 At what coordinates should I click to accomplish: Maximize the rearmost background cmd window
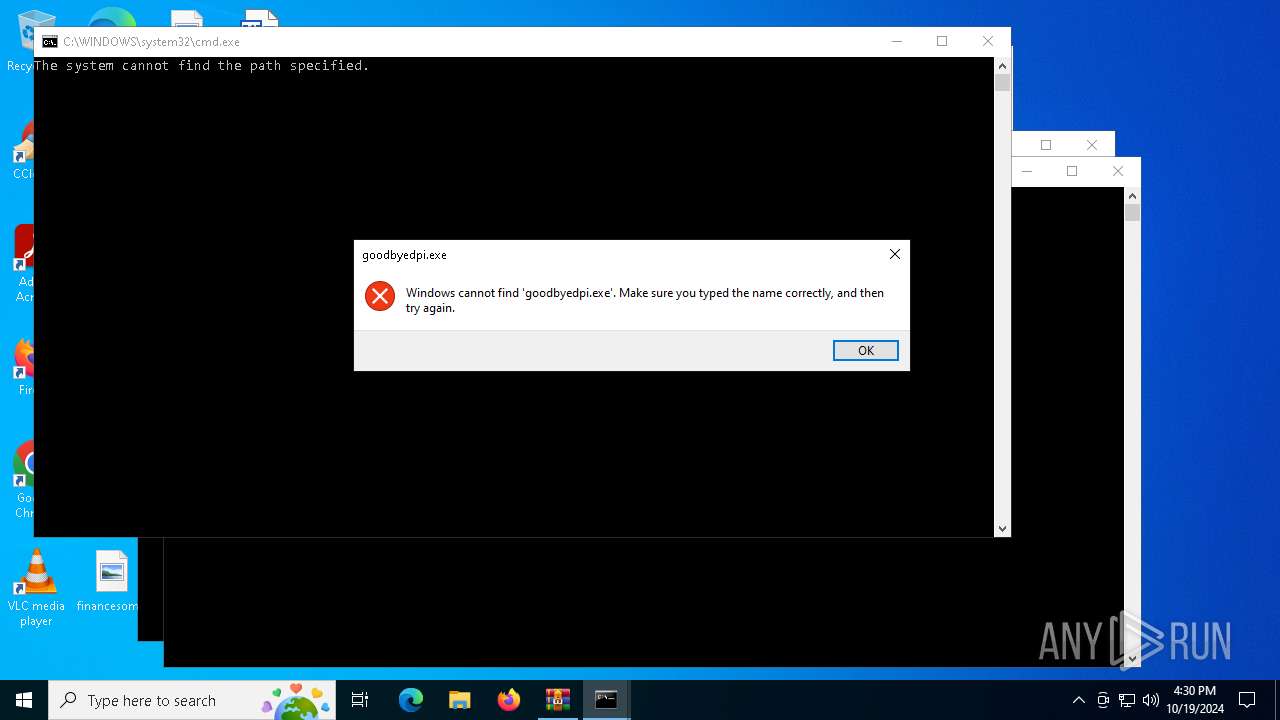coord(1072,171)
